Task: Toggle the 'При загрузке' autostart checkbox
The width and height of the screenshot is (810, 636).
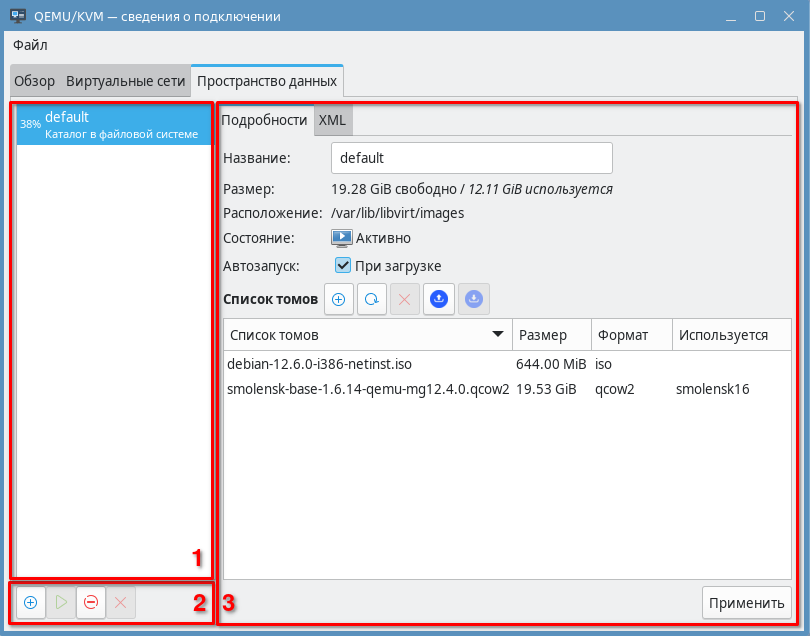Action: click(x=343, y=266)
